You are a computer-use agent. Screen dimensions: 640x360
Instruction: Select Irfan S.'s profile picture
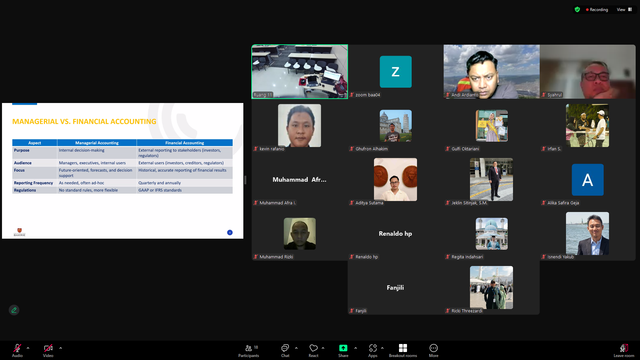click(587, 125)
